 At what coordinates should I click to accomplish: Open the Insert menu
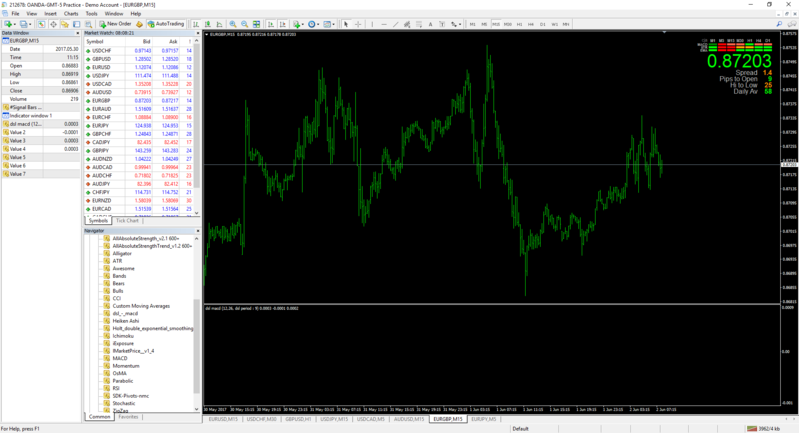(x=50, y=14)
